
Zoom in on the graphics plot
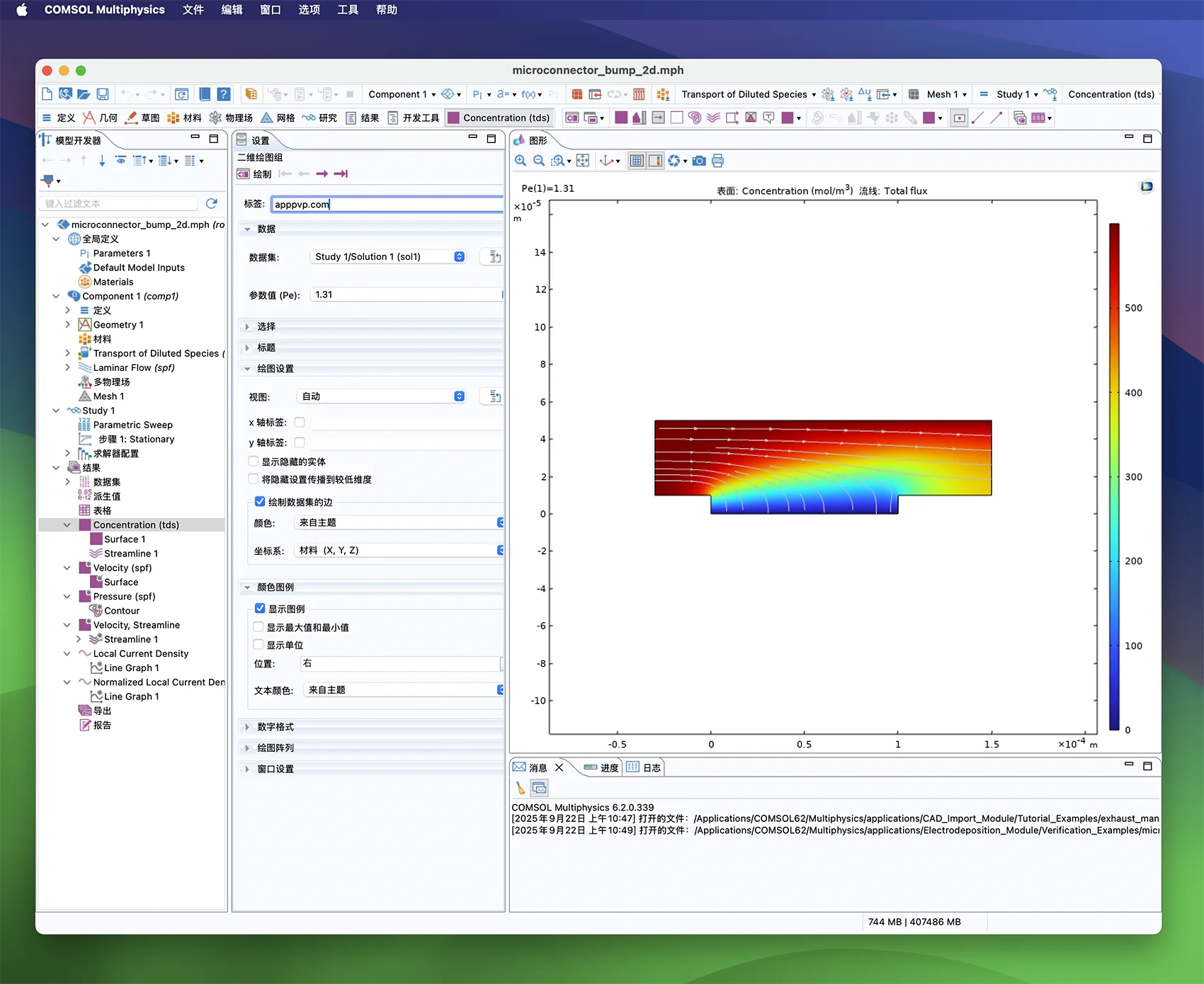tap(521, 161)
